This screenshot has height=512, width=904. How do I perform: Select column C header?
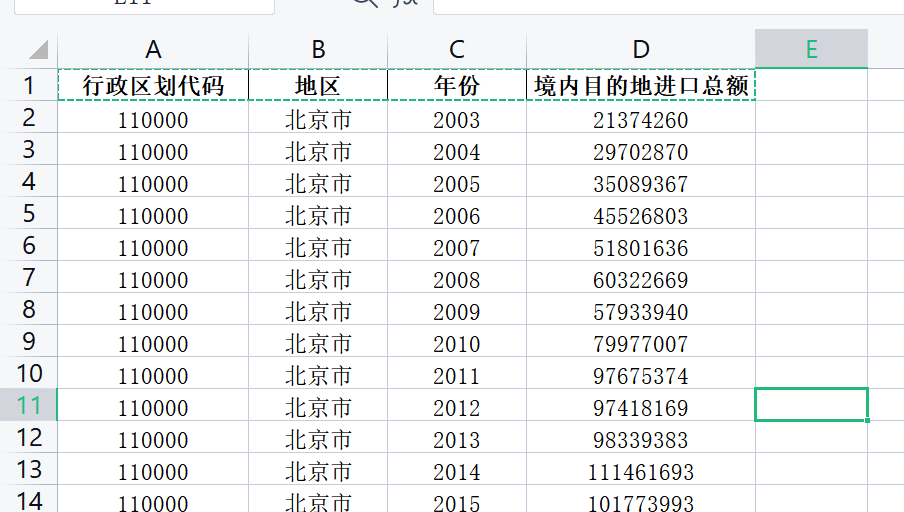(x=457, y=49)
